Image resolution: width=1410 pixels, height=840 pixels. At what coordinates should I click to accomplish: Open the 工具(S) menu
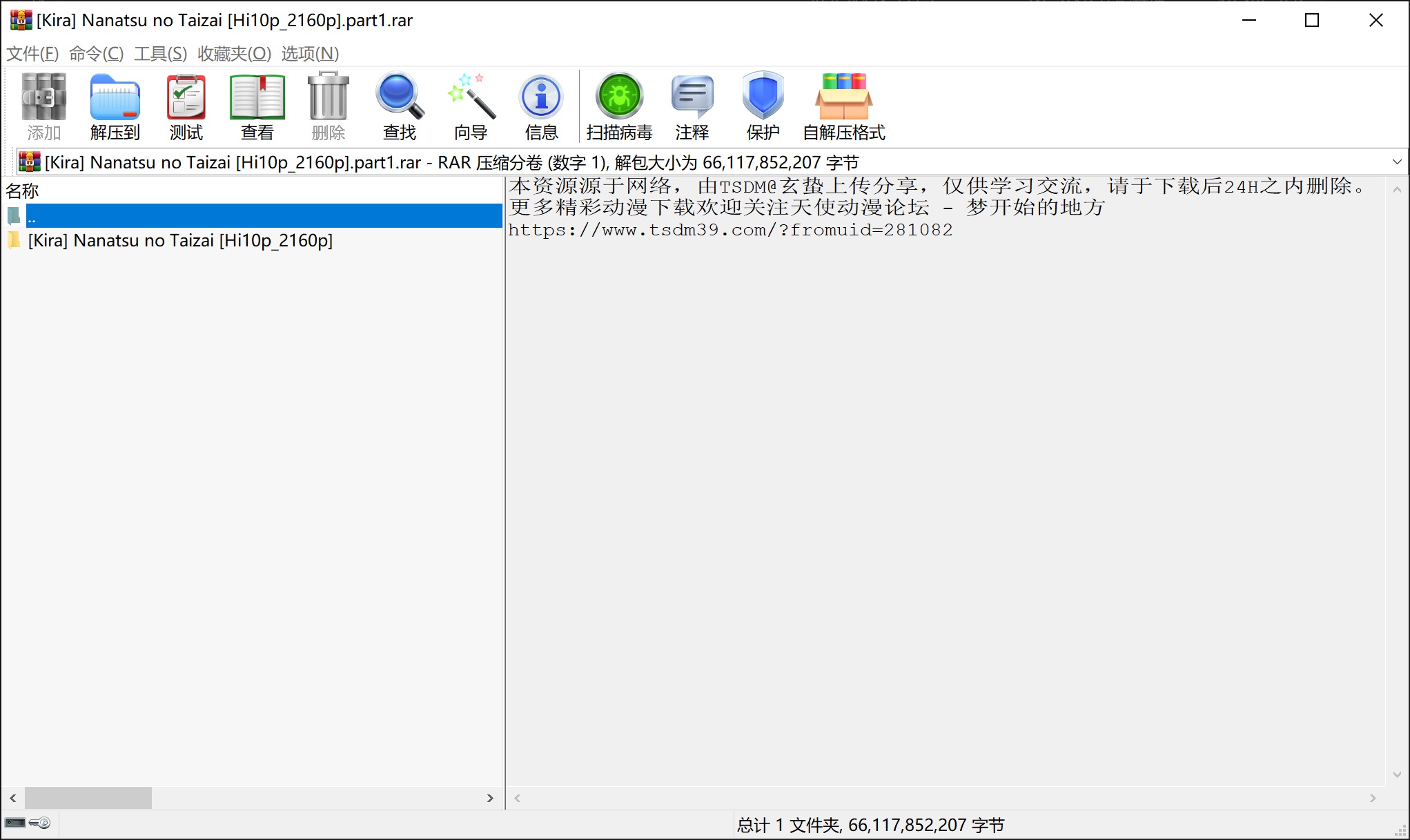tap(160, 53)
